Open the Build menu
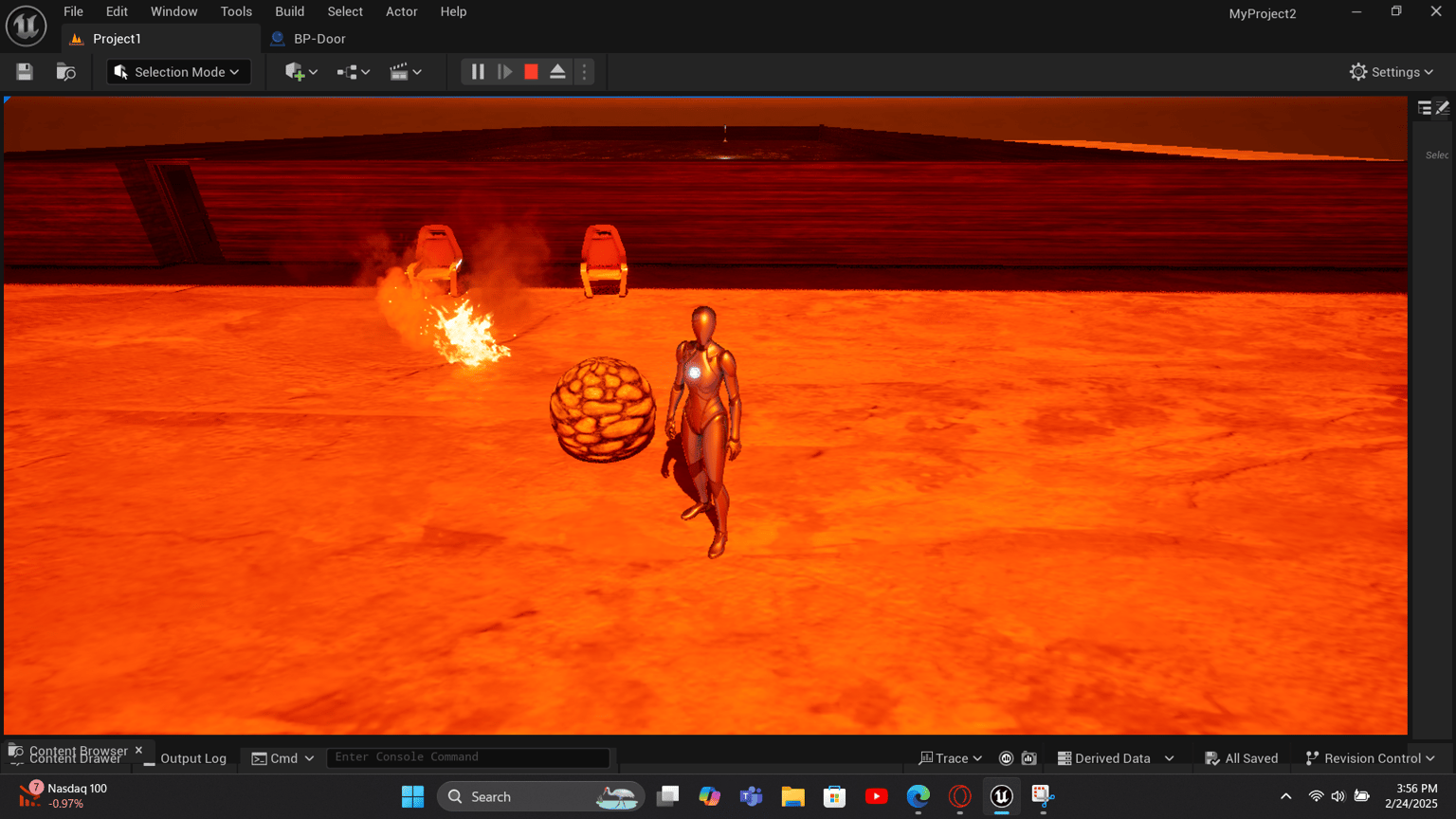 [289, 11]
